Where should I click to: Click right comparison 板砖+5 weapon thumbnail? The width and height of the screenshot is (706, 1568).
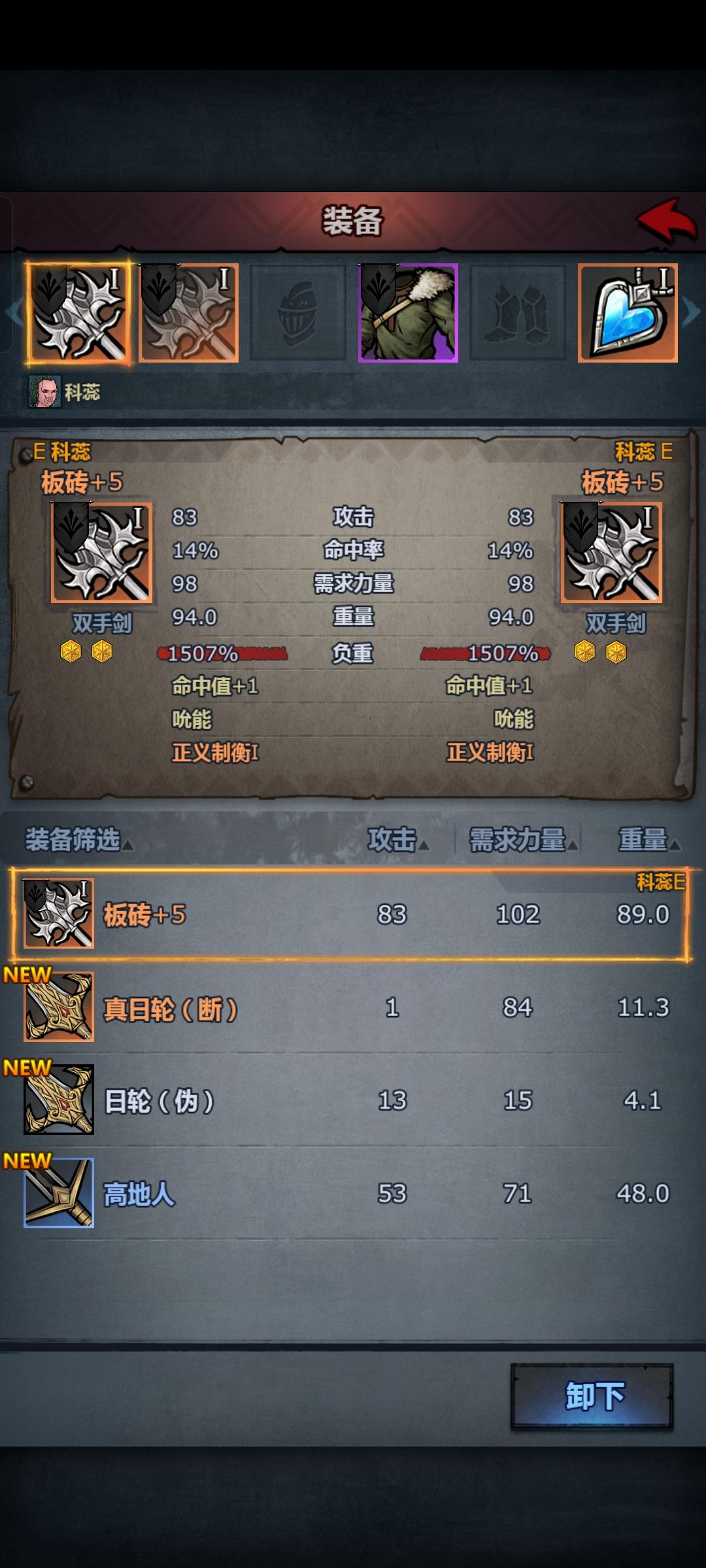click(x=612, y=552)
